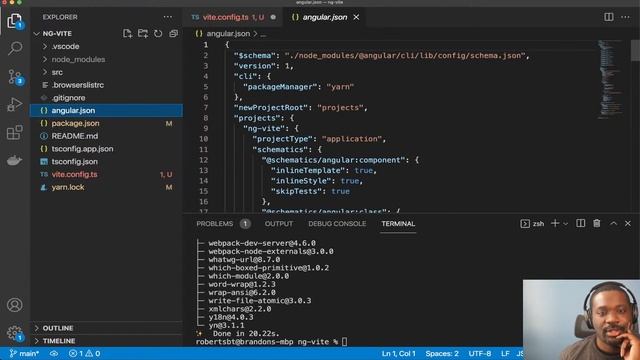Click the editor minimap

(x=610, y=79)
